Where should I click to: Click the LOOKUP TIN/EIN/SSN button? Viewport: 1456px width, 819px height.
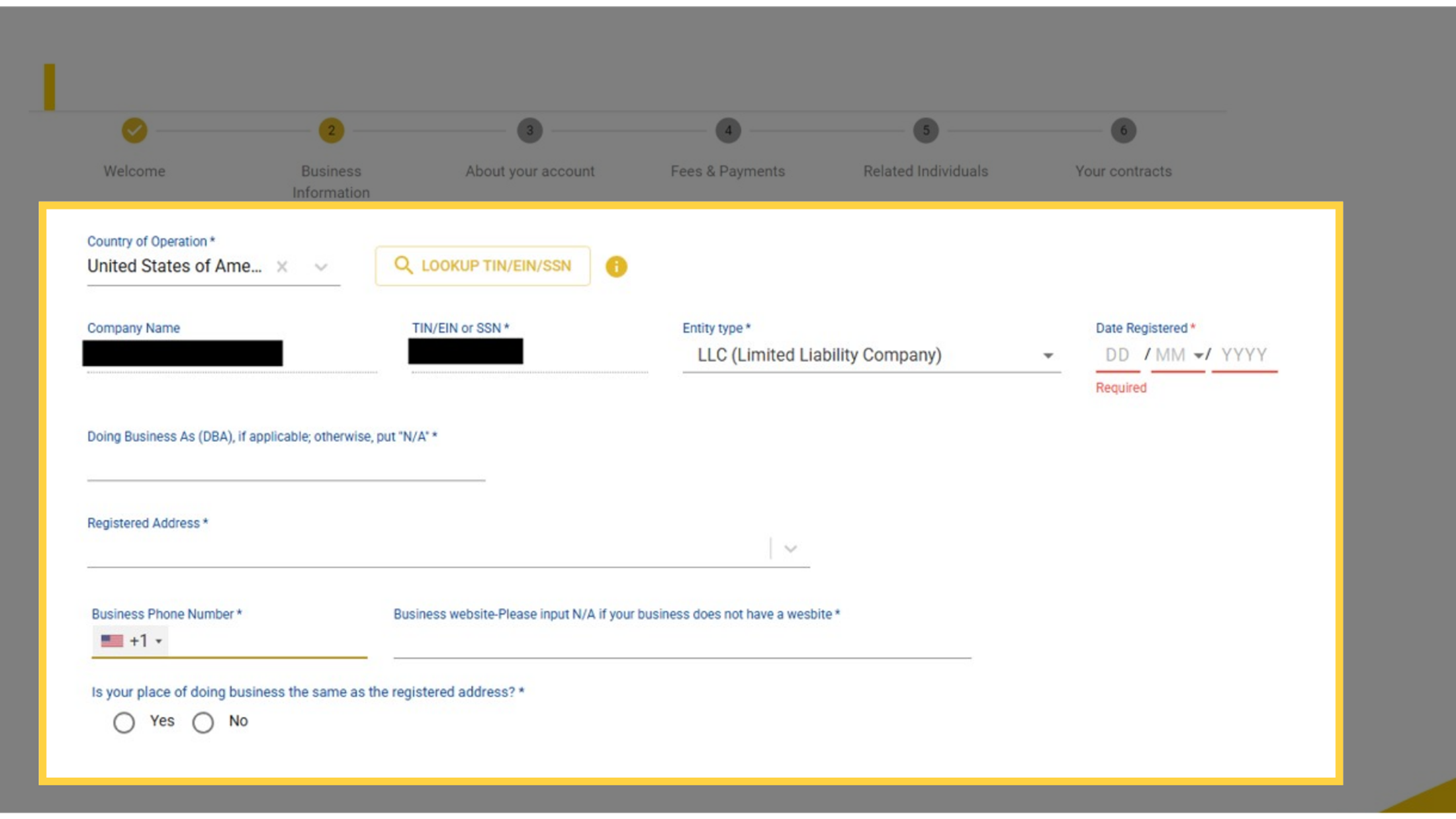[x=482, y=266]
